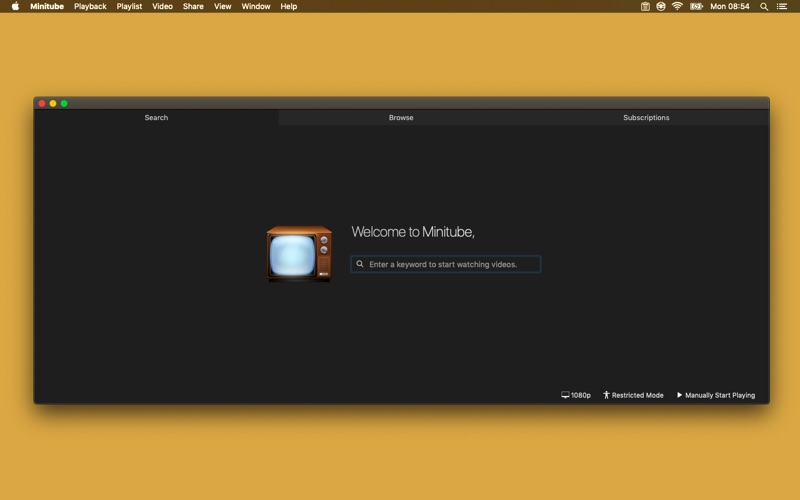Open the Playback menu
Image resolution: width=800 pixels, height=500 pixels.
90,6
